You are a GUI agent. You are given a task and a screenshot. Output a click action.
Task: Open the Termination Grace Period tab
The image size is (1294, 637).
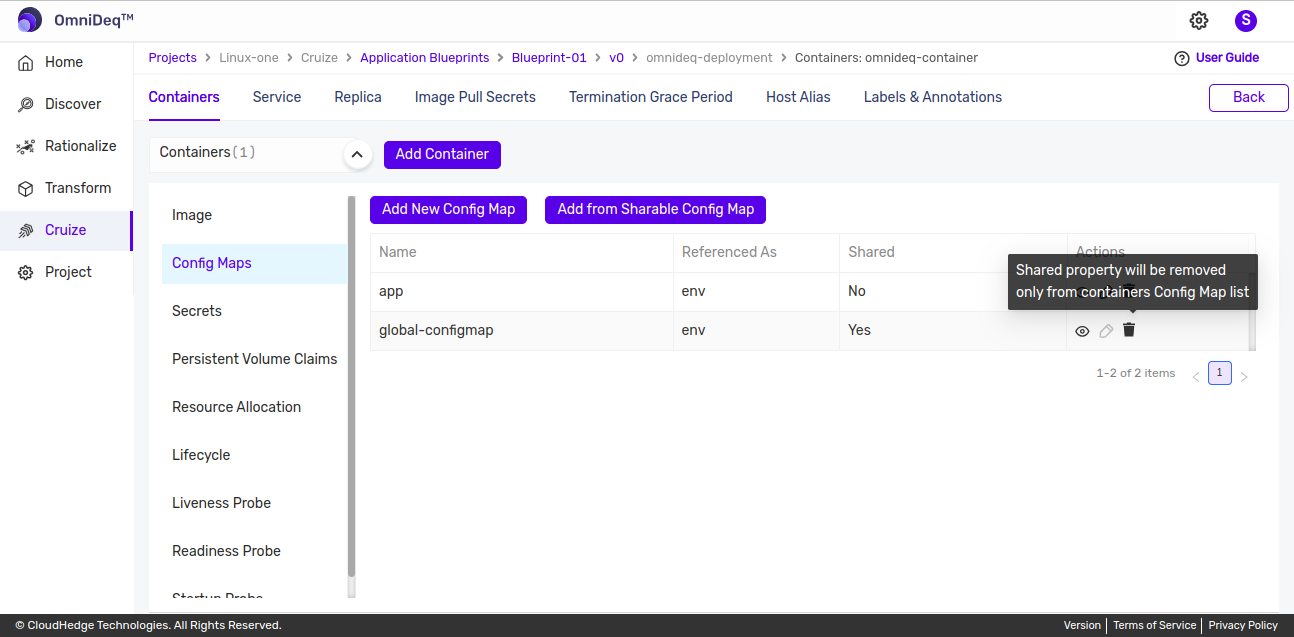point(651,97)
